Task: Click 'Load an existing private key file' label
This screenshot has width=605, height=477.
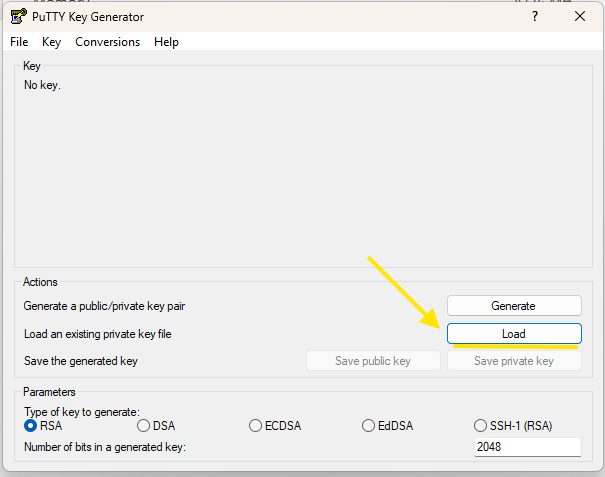Action: pos(98,334)
